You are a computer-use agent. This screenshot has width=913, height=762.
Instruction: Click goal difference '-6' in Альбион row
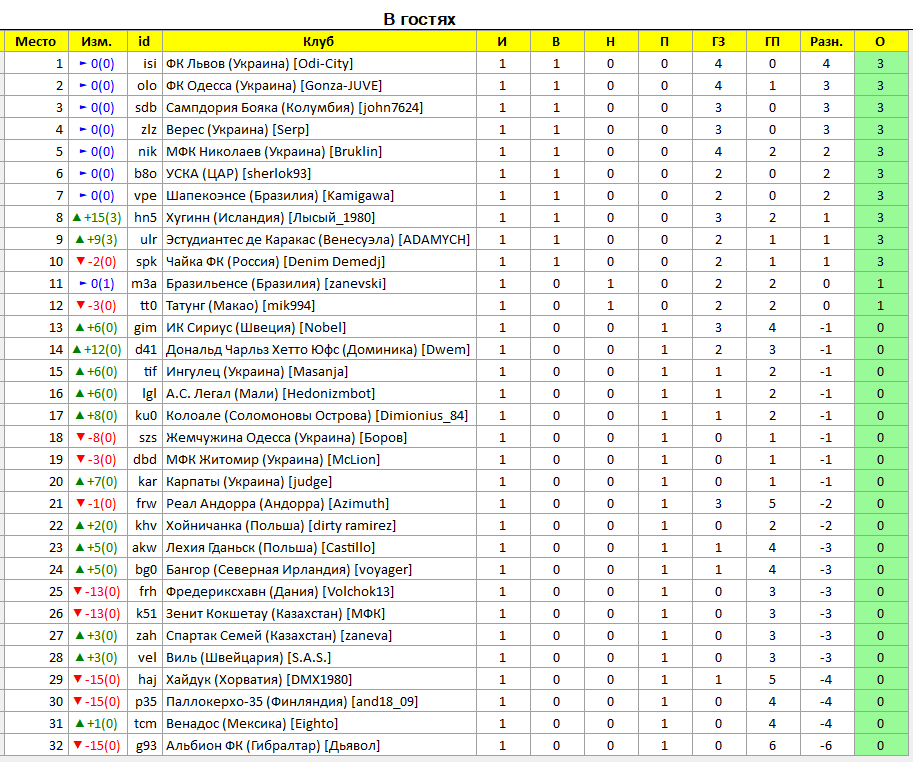(826, 746)
